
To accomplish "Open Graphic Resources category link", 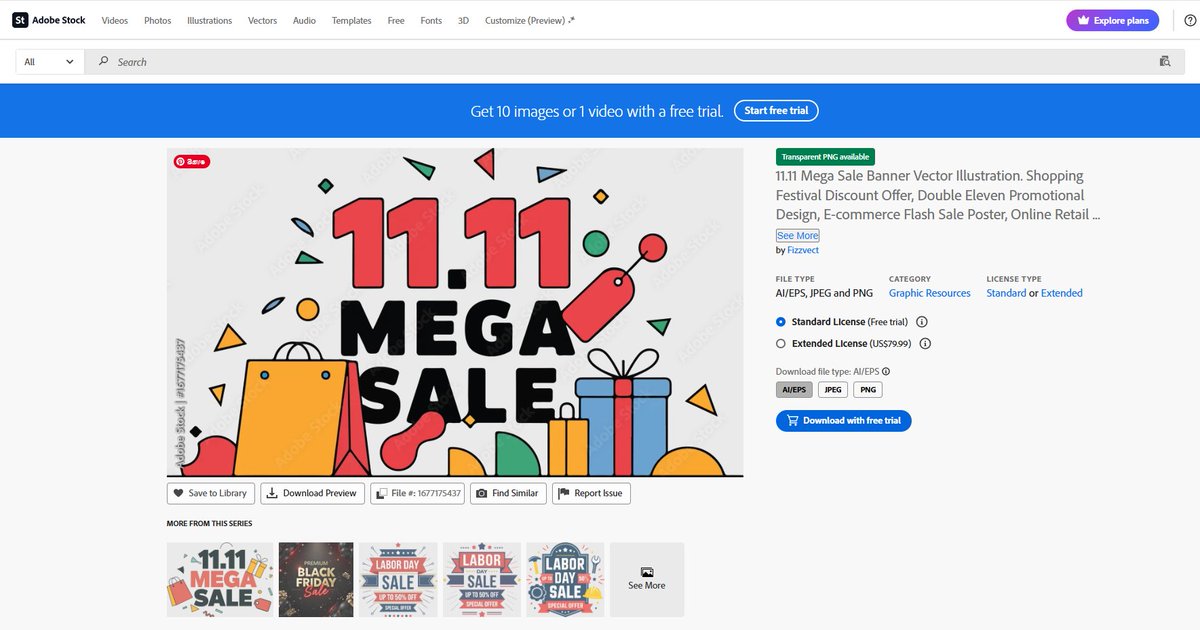I will pos(930,293).
